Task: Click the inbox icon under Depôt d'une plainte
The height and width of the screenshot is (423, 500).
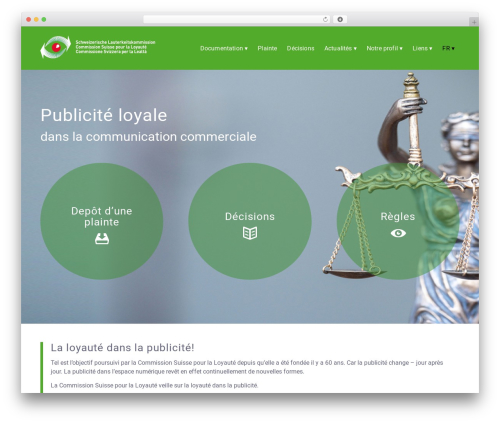Action: (102, 239)
